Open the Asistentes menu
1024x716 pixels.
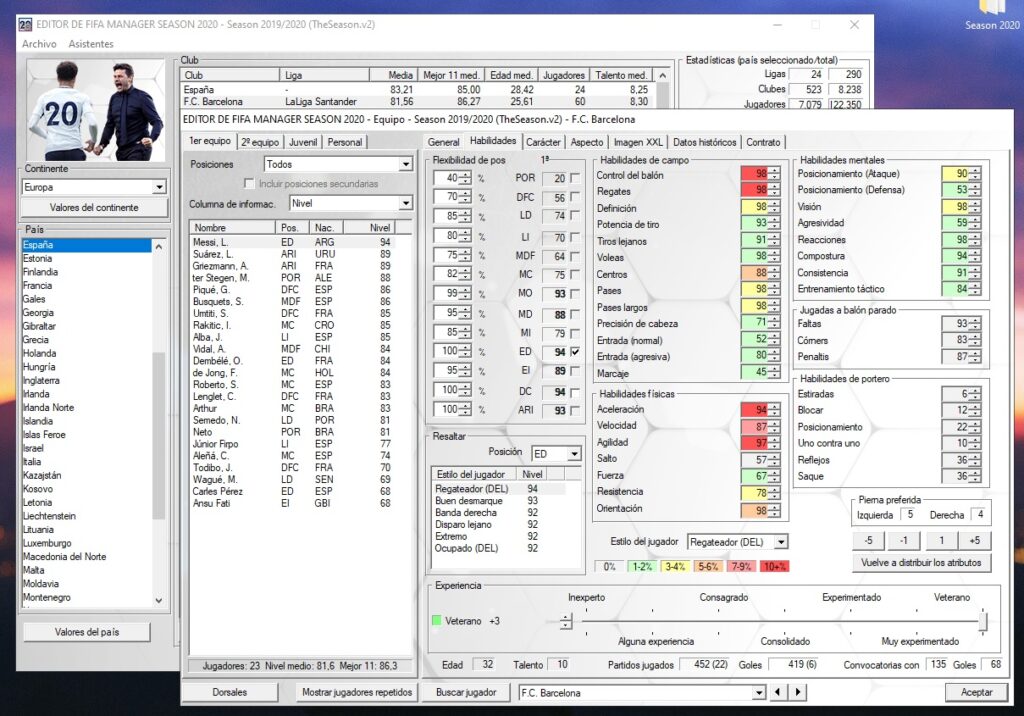91,44
